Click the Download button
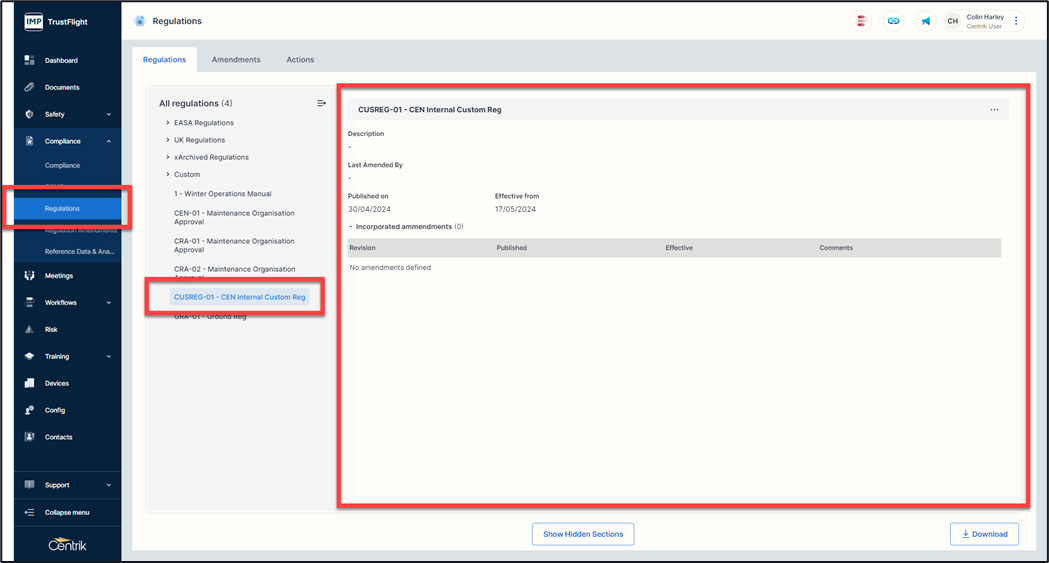Viewport: 1049px width, 563px height. (984, 534)
